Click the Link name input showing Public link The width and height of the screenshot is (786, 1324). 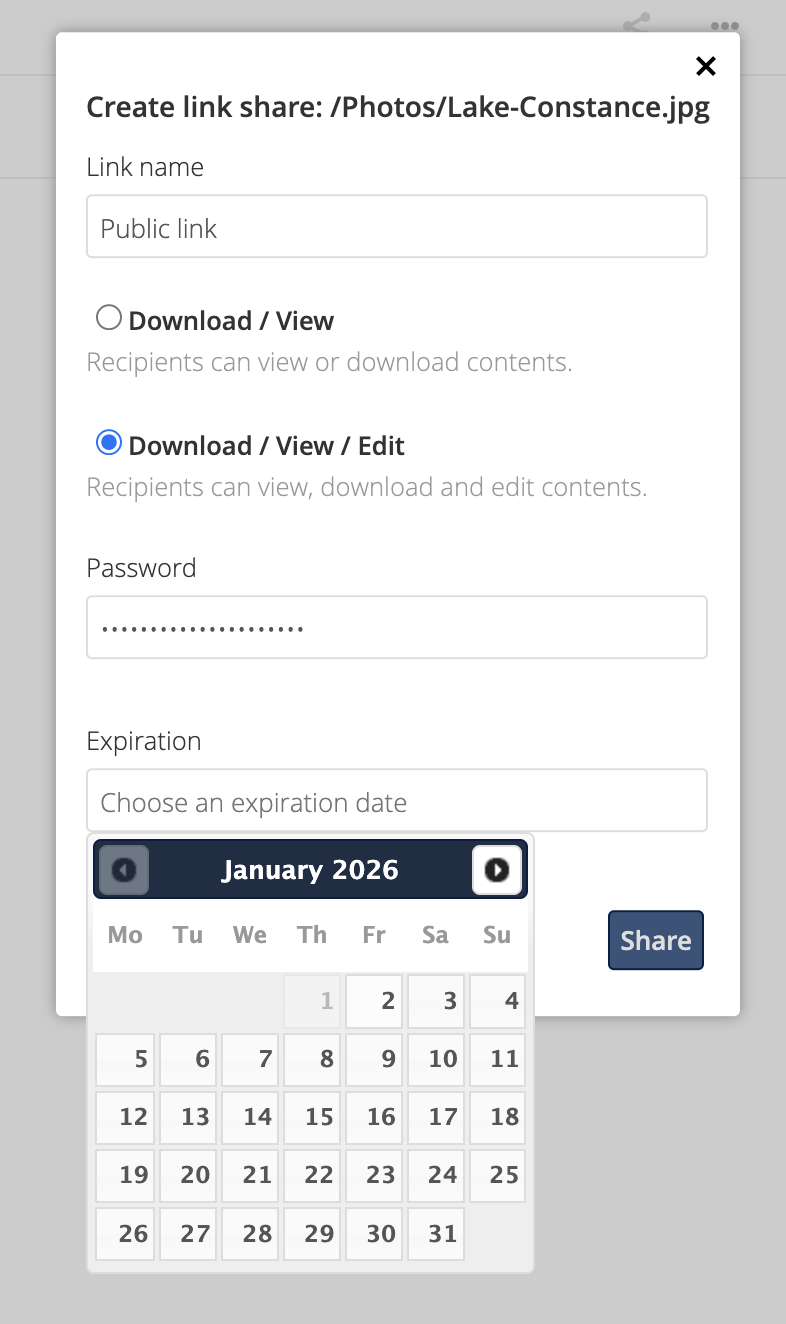click(397, 226)
